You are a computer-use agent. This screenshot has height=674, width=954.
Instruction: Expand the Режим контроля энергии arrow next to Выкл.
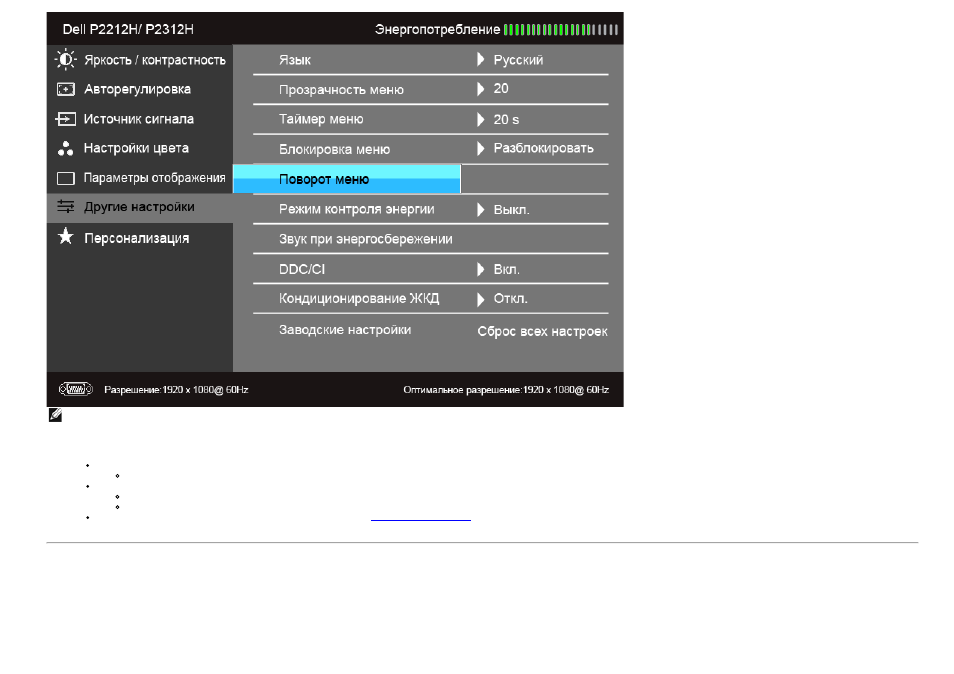[481, 210]
